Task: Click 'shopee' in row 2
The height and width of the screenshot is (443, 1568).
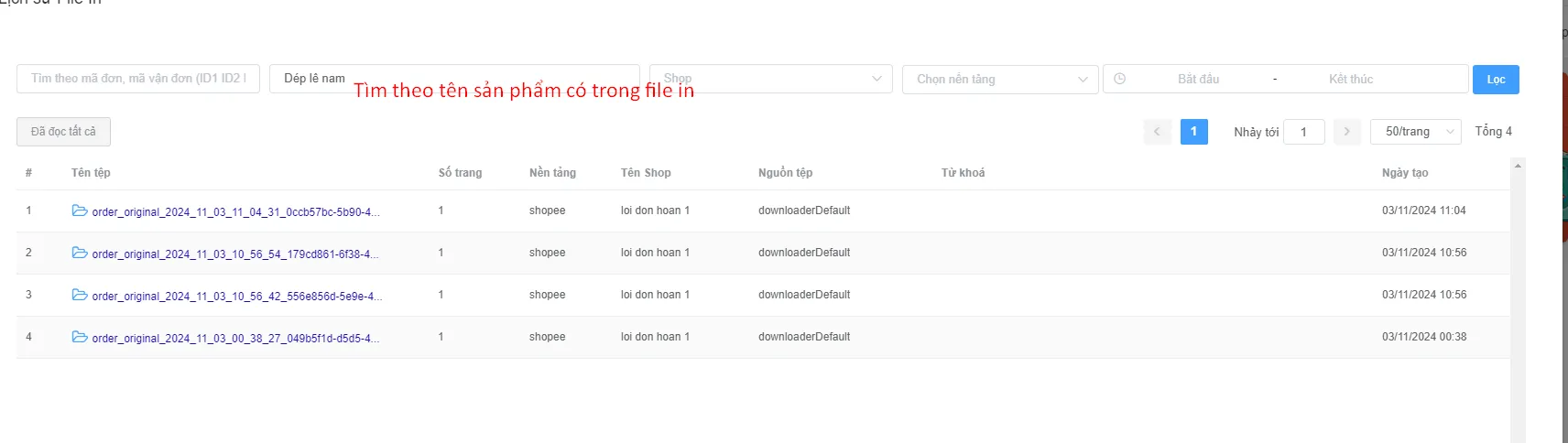Action: 547,253
